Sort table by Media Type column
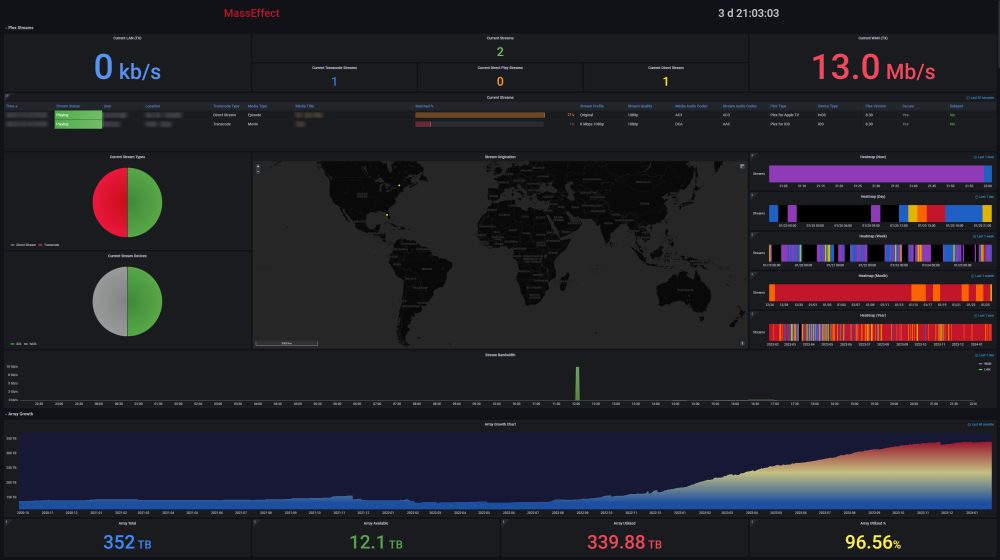Image resolution: width=1000 pixels, height=560 pixels. [257, 107]
